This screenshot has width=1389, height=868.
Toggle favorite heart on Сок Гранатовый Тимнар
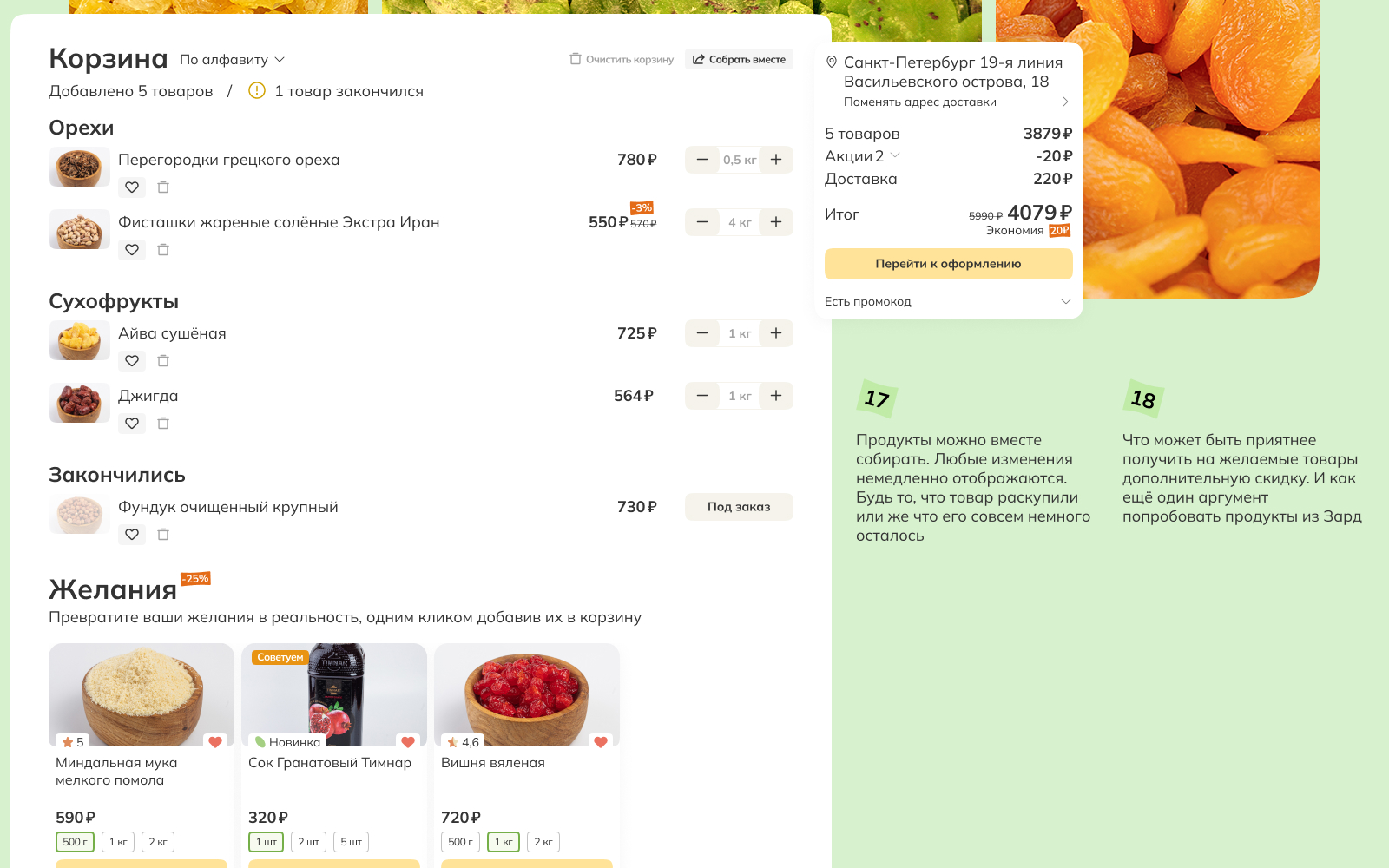(408, 742)
